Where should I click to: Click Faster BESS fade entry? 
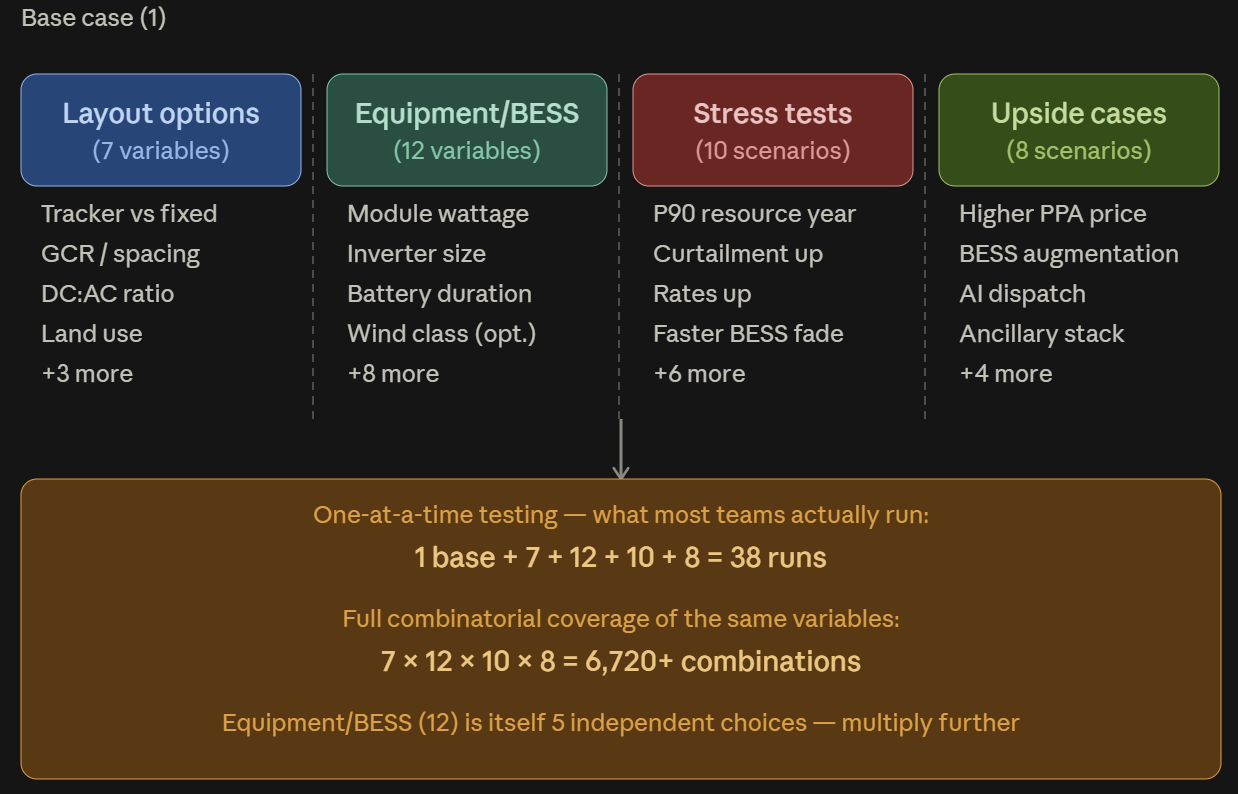(748, 334)
